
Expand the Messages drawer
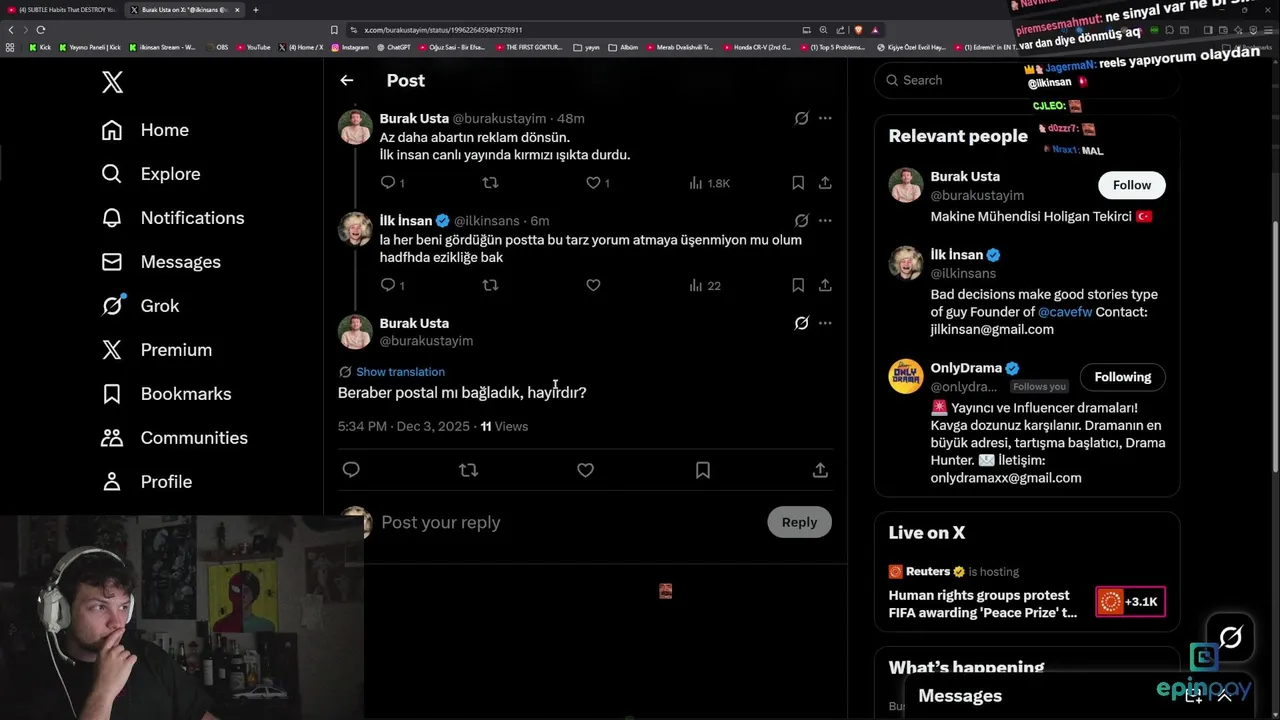tap(1224, 696)
